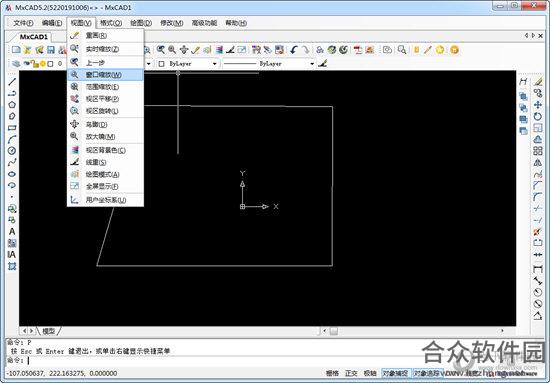Screen dimensions: 550x383
Task: Click the Mirror tool on right toolbar
Action: (537, 162)
